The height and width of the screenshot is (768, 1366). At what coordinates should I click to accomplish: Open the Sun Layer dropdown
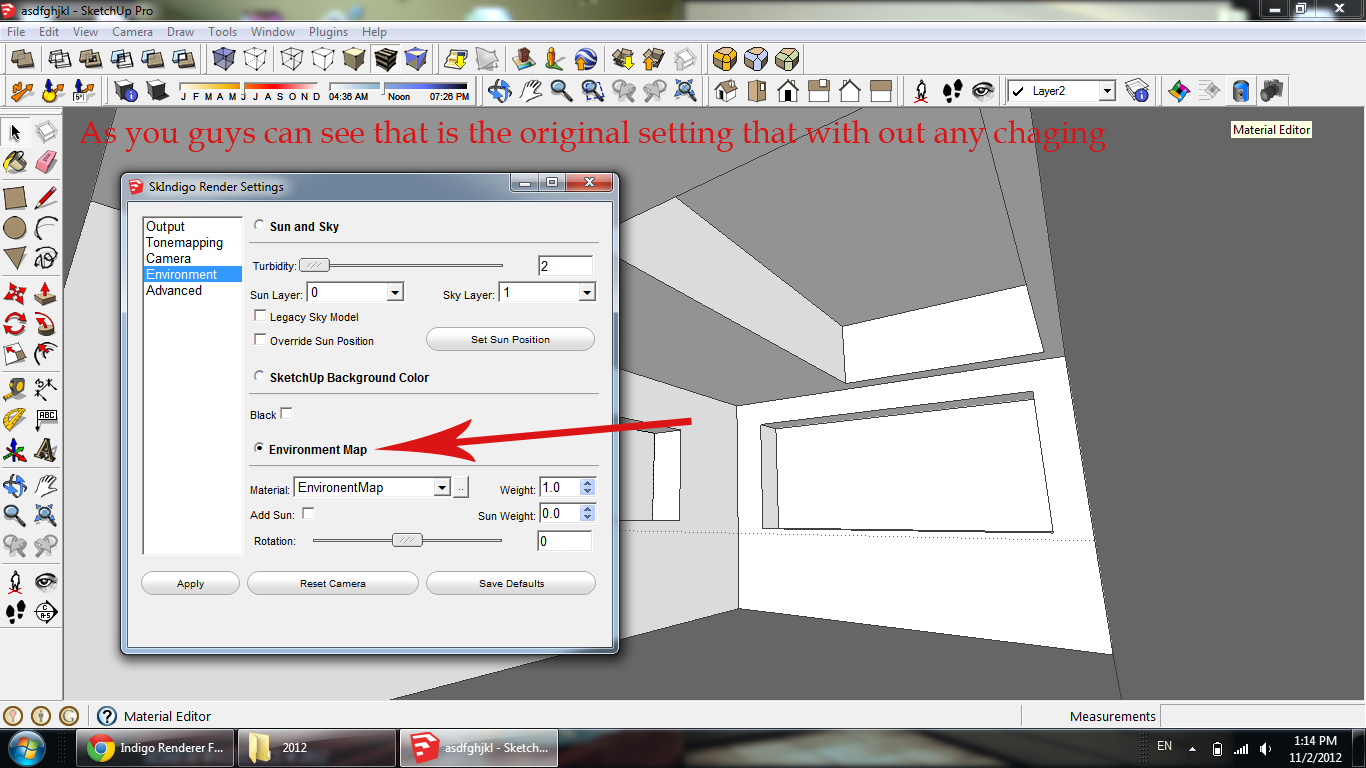pyautogui.click(x=395, y=293)
